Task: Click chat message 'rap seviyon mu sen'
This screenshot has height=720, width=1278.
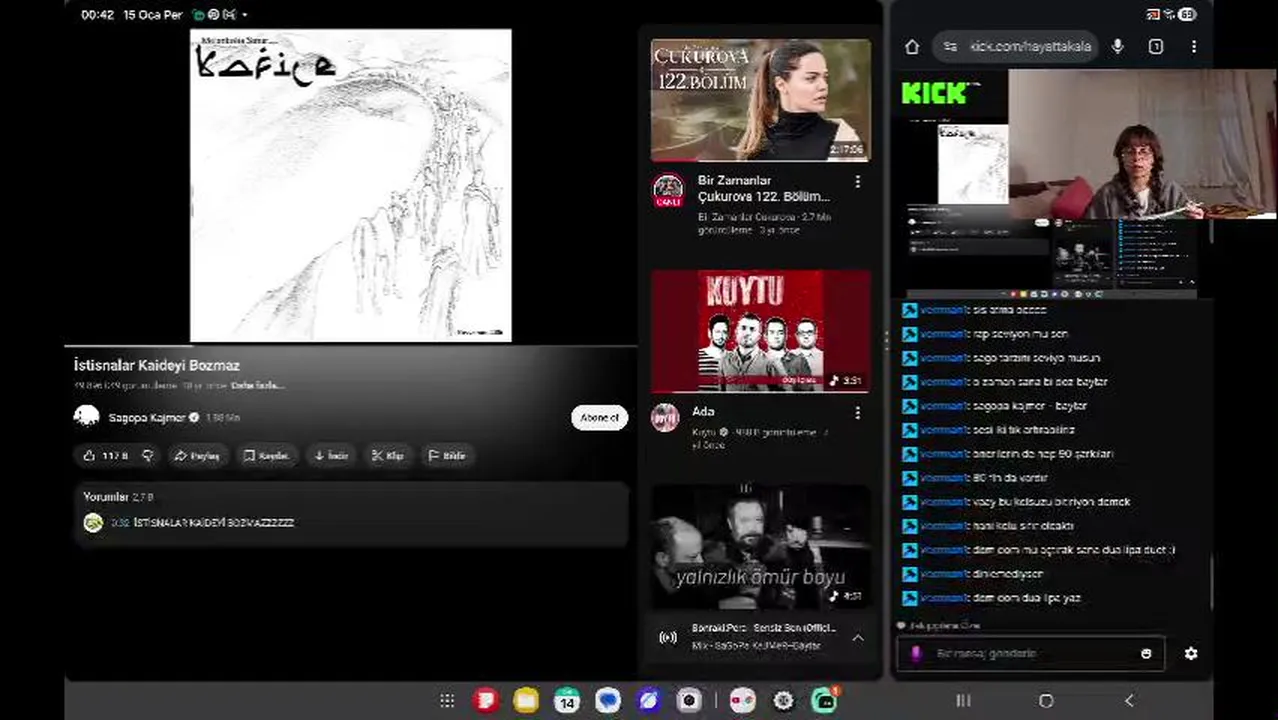Action: (1020, 334)
